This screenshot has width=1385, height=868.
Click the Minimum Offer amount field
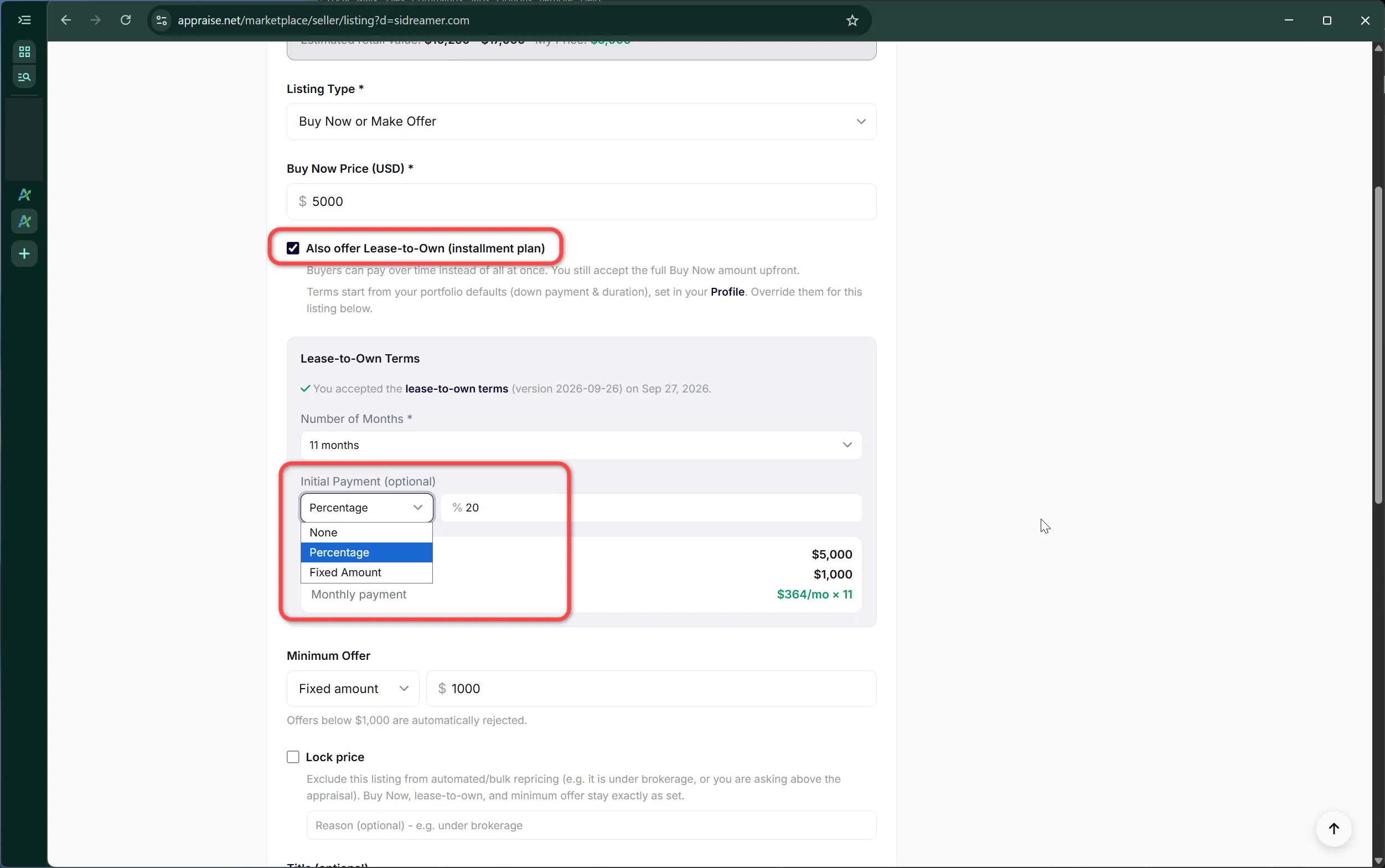click(652, 688)
